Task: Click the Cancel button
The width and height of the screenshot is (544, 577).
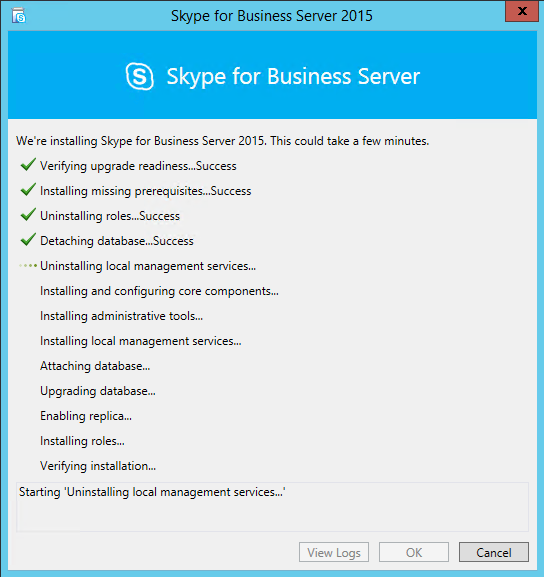Action: [494, 552]
